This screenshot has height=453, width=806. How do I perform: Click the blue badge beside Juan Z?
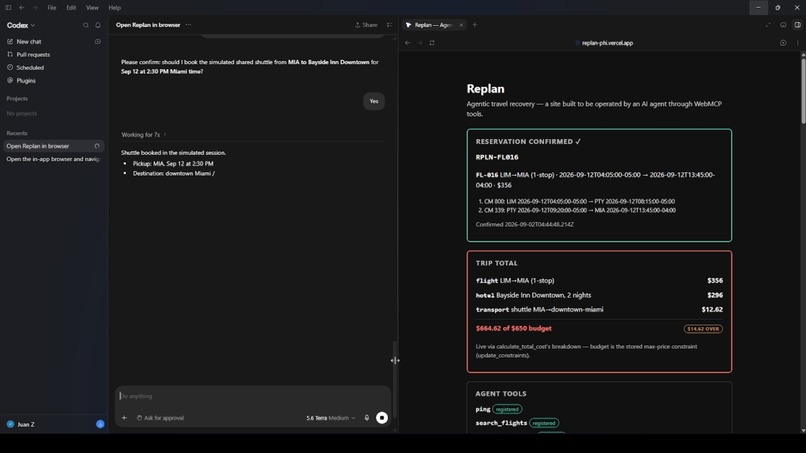point(100,424)
